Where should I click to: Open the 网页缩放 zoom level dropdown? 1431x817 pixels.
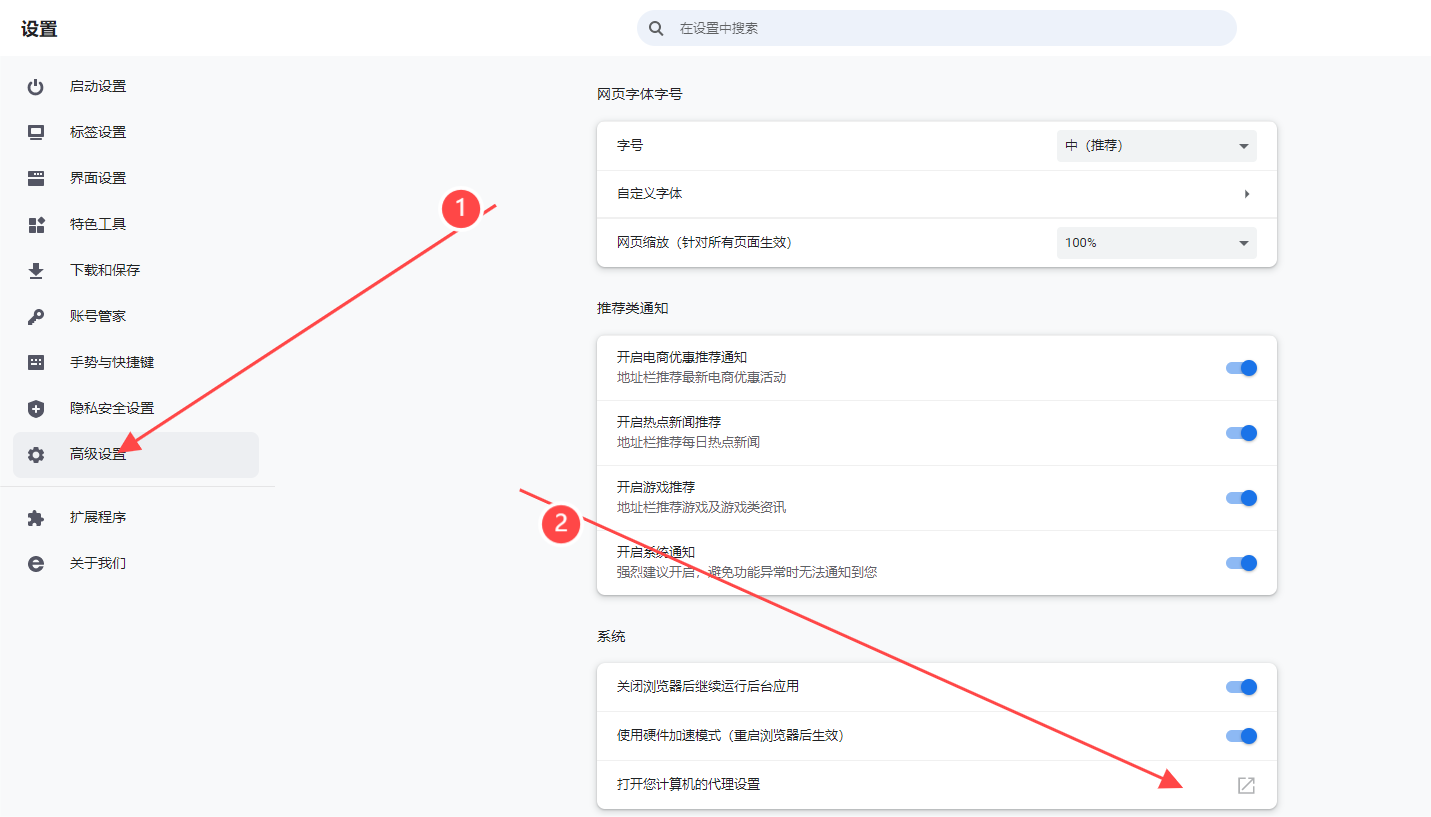coord(1156,242)
